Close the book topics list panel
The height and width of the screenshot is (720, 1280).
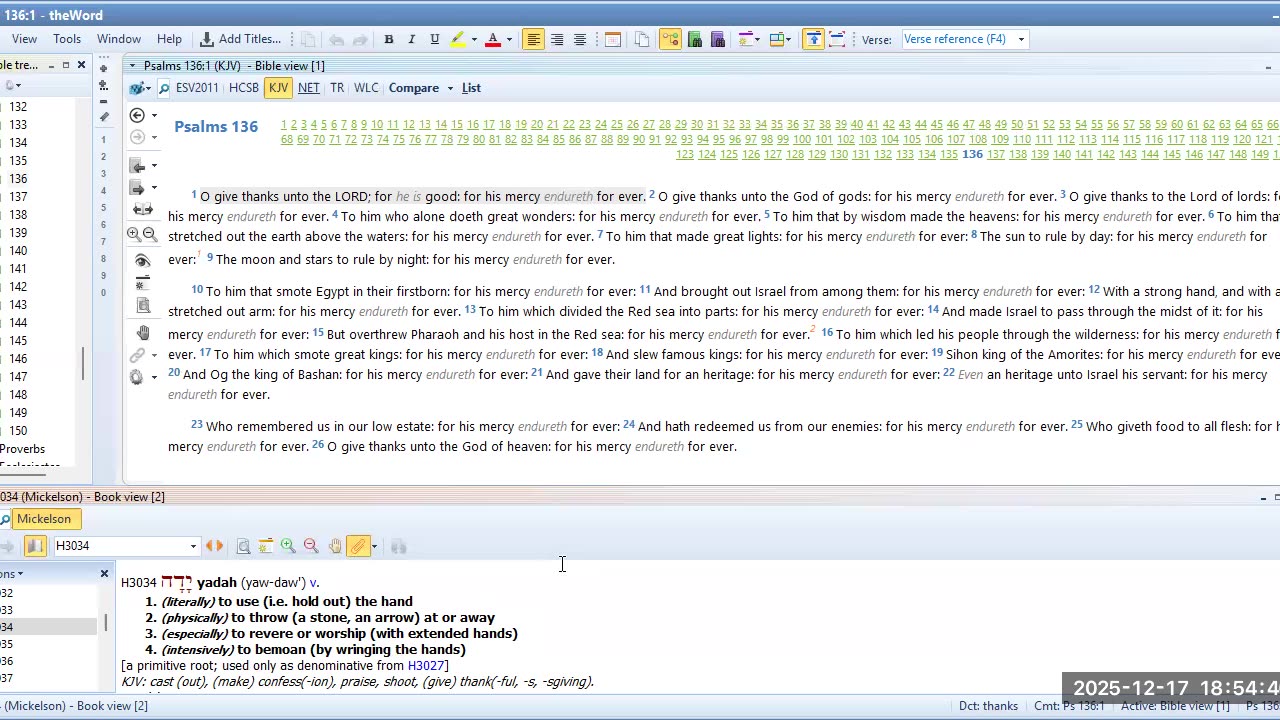pyautogui.click(x=104, y=574)
